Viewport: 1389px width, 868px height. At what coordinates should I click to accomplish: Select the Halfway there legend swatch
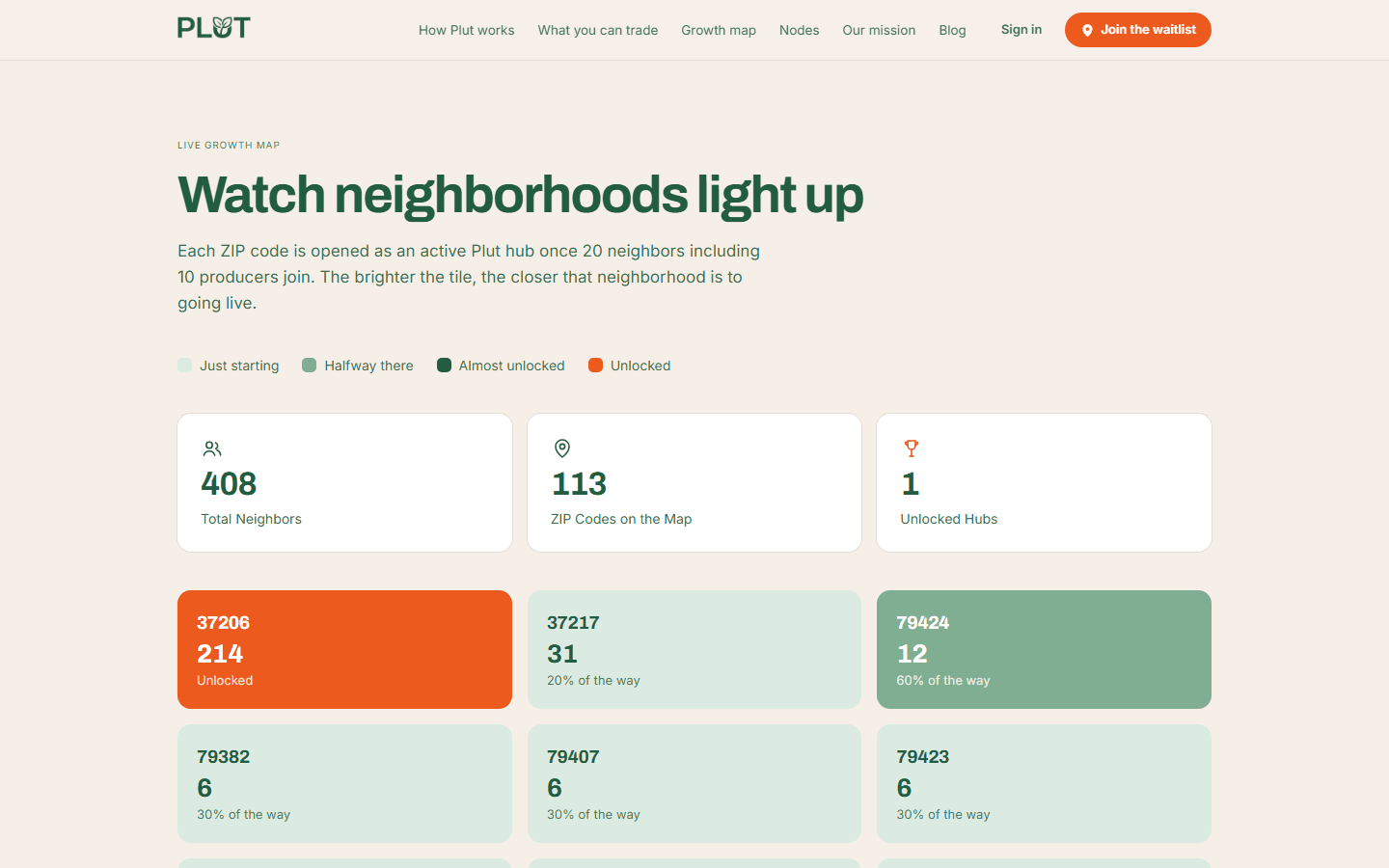pyautogui.click(x=310, y=365)
